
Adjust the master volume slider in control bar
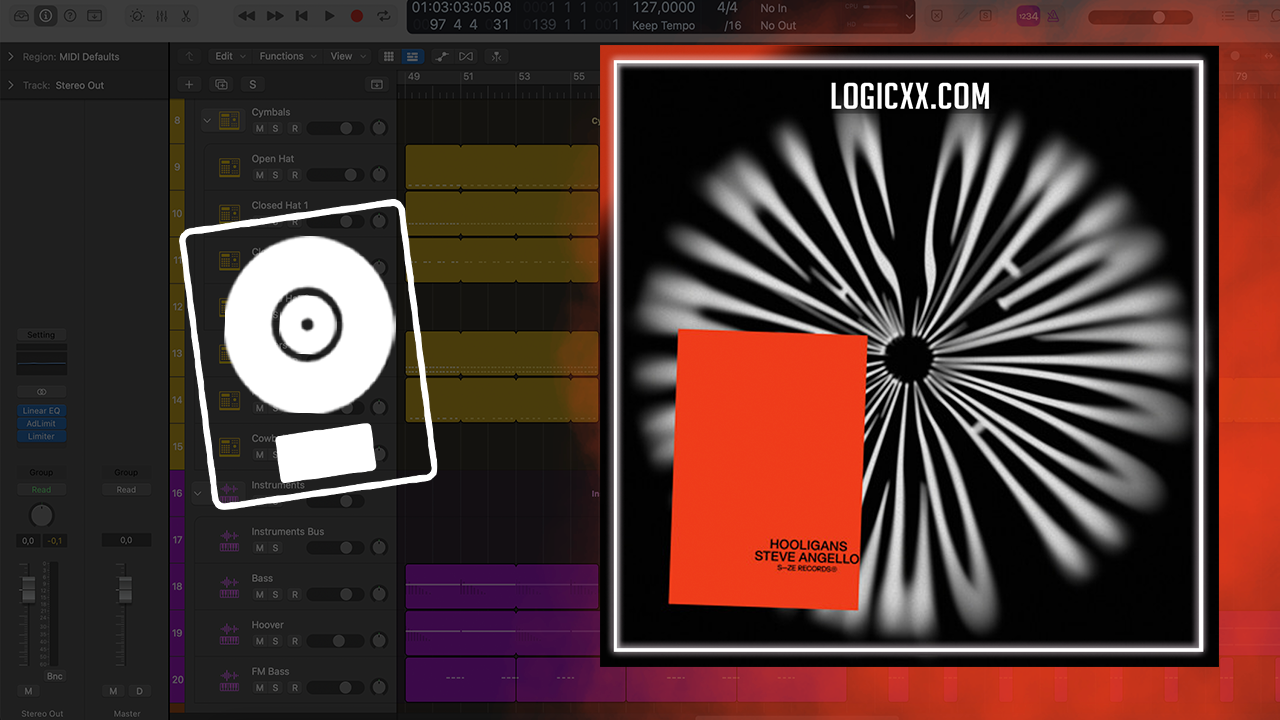[1140, 17]
